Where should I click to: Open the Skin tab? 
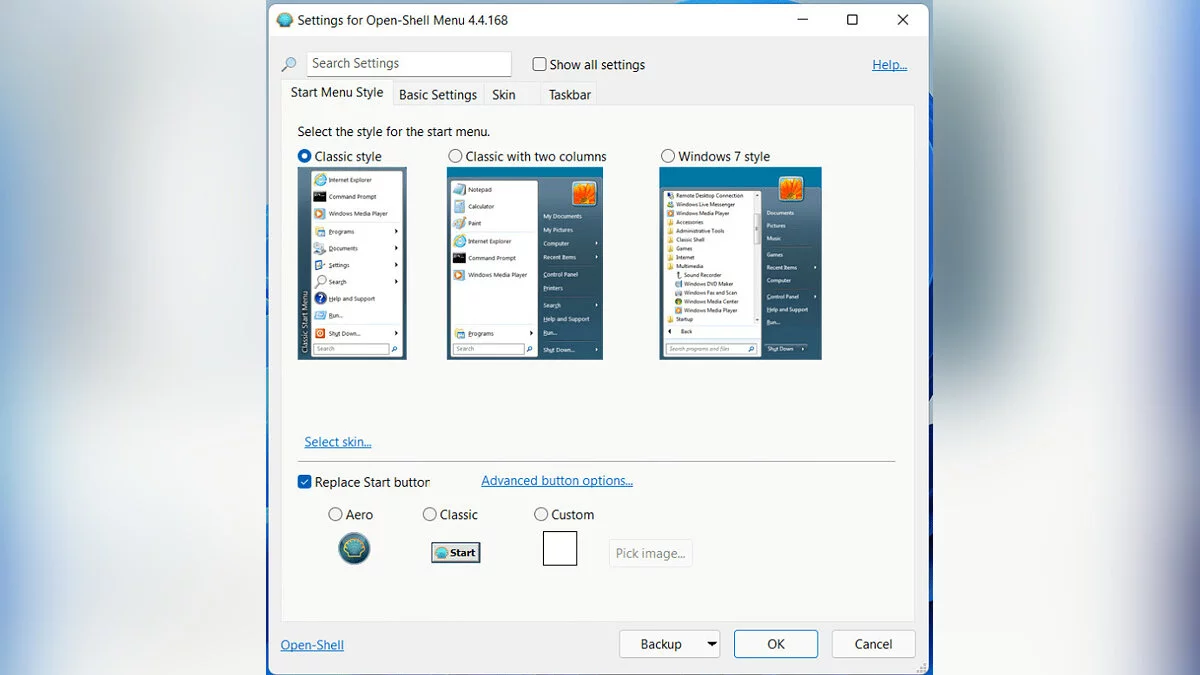504,94
